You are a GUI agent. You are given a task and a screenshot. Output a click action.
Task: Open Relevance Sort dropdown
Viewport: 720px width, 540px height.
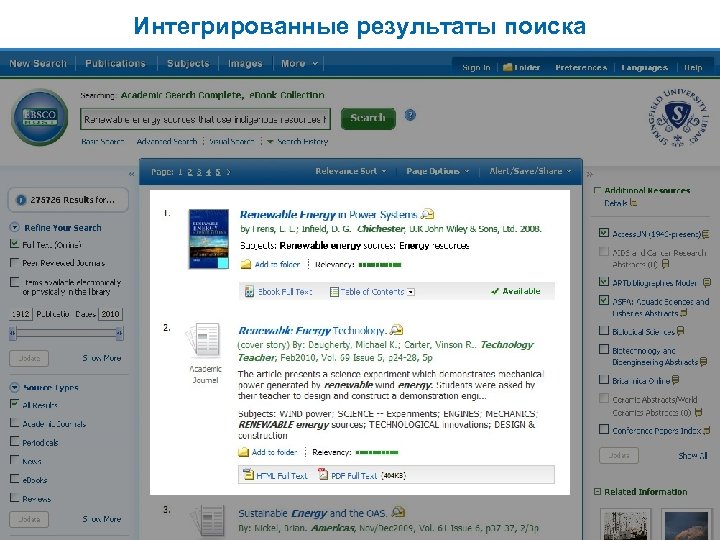pyautogui.click(x=350, y=171)
